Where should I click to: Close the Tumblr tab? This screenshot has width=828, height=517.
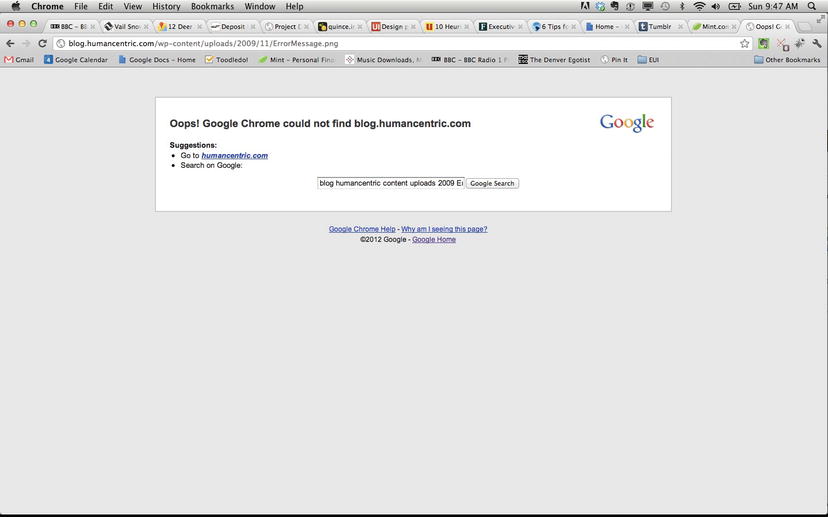click(680, 26)
